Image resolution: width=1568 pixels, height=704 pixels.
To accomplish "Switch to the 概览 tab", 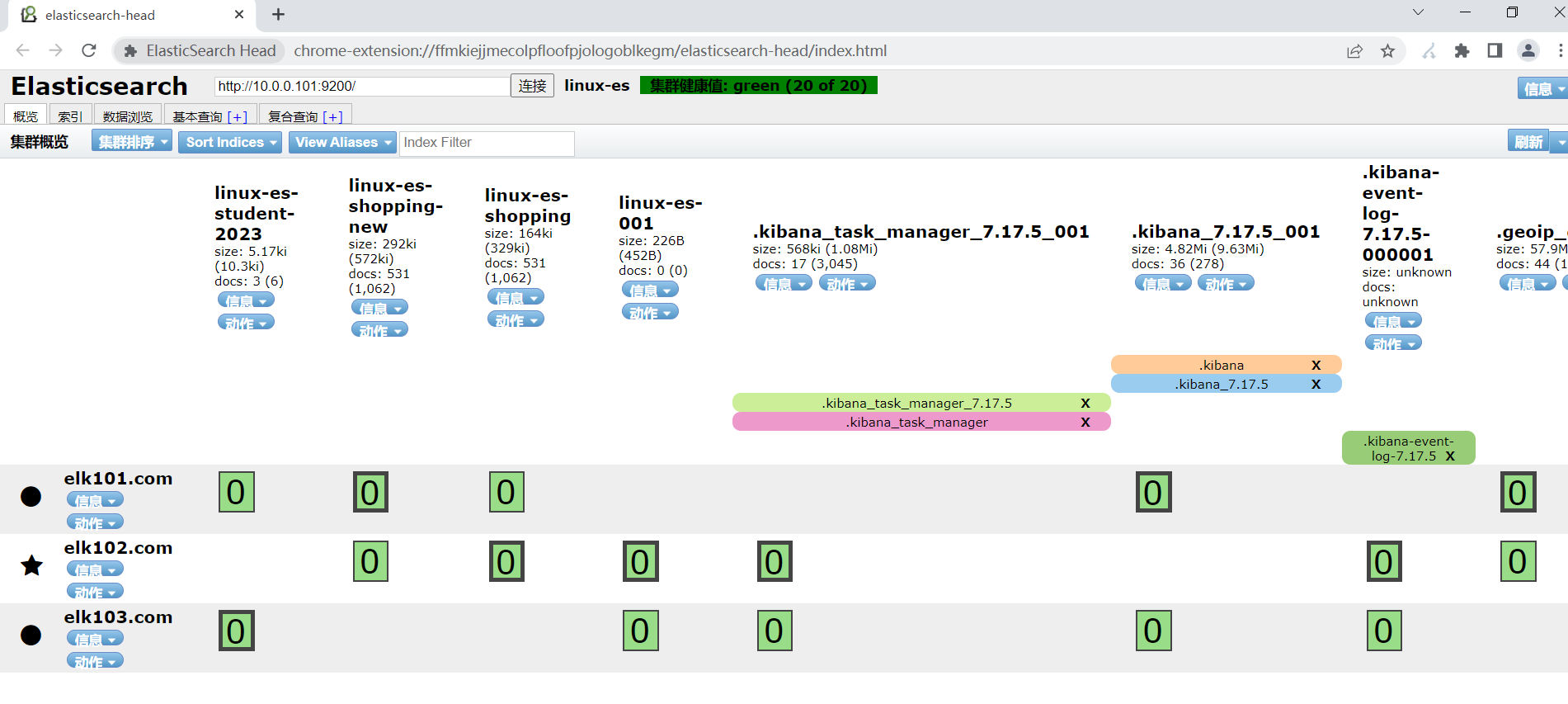I will pos(26,116).
